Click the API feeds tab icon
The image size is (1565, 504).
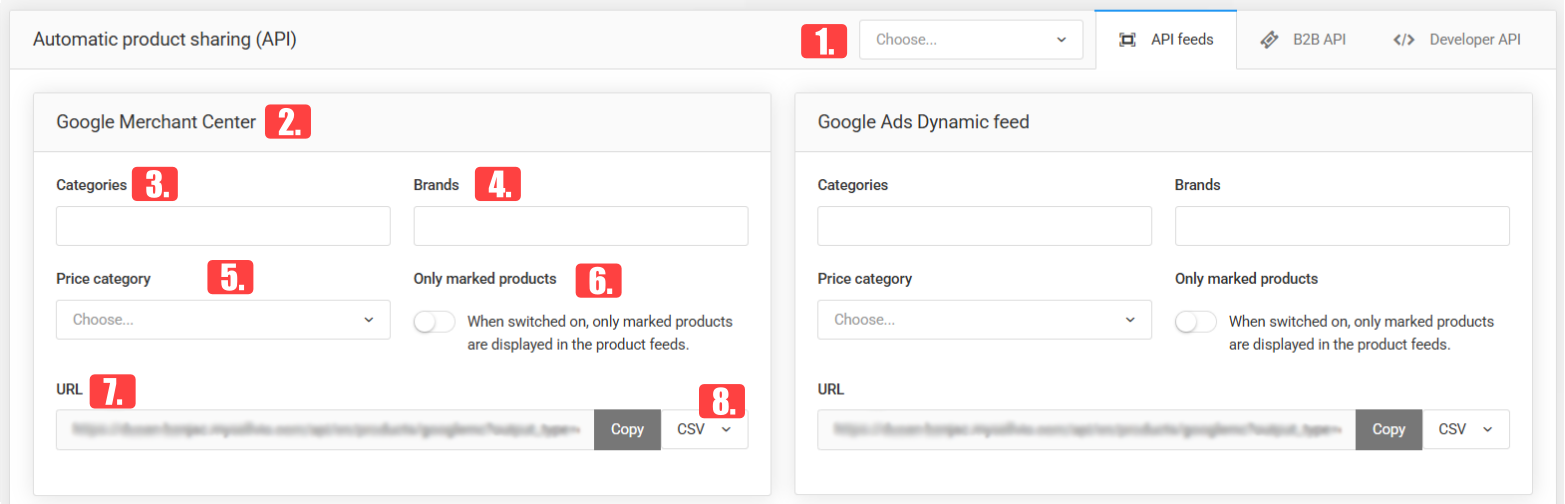click(x=1127, y=40)
